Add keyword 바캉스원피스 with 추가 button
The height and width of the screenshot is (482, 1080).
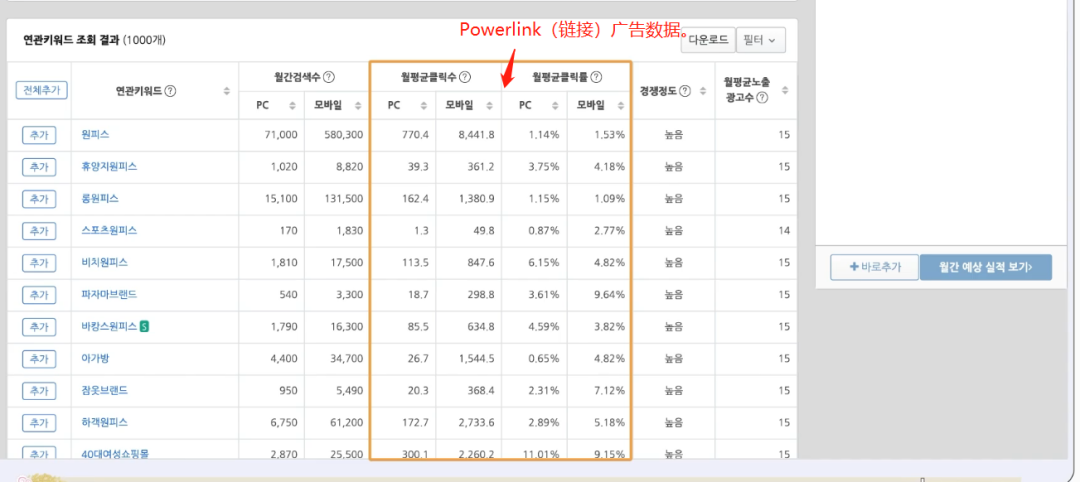[39, 327]
